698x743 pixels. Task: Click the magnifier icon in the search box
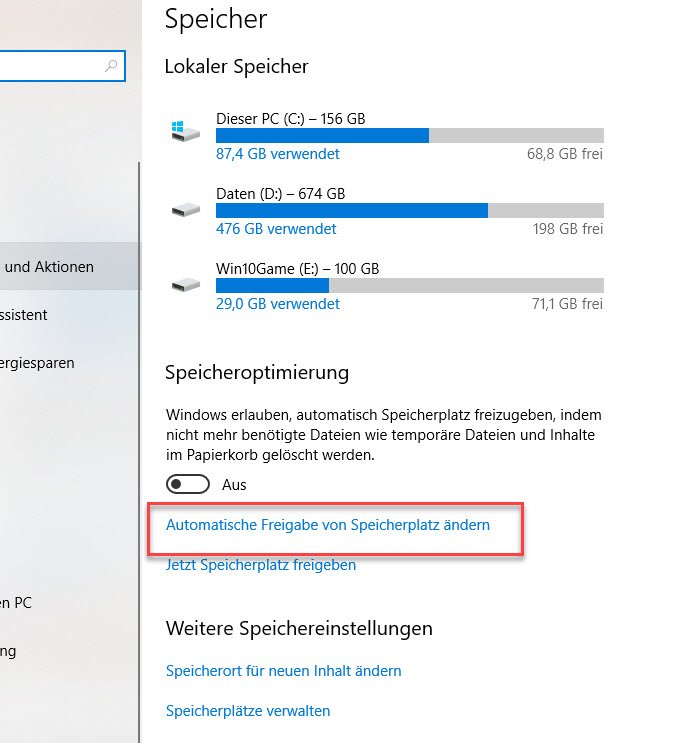point(110,67)
